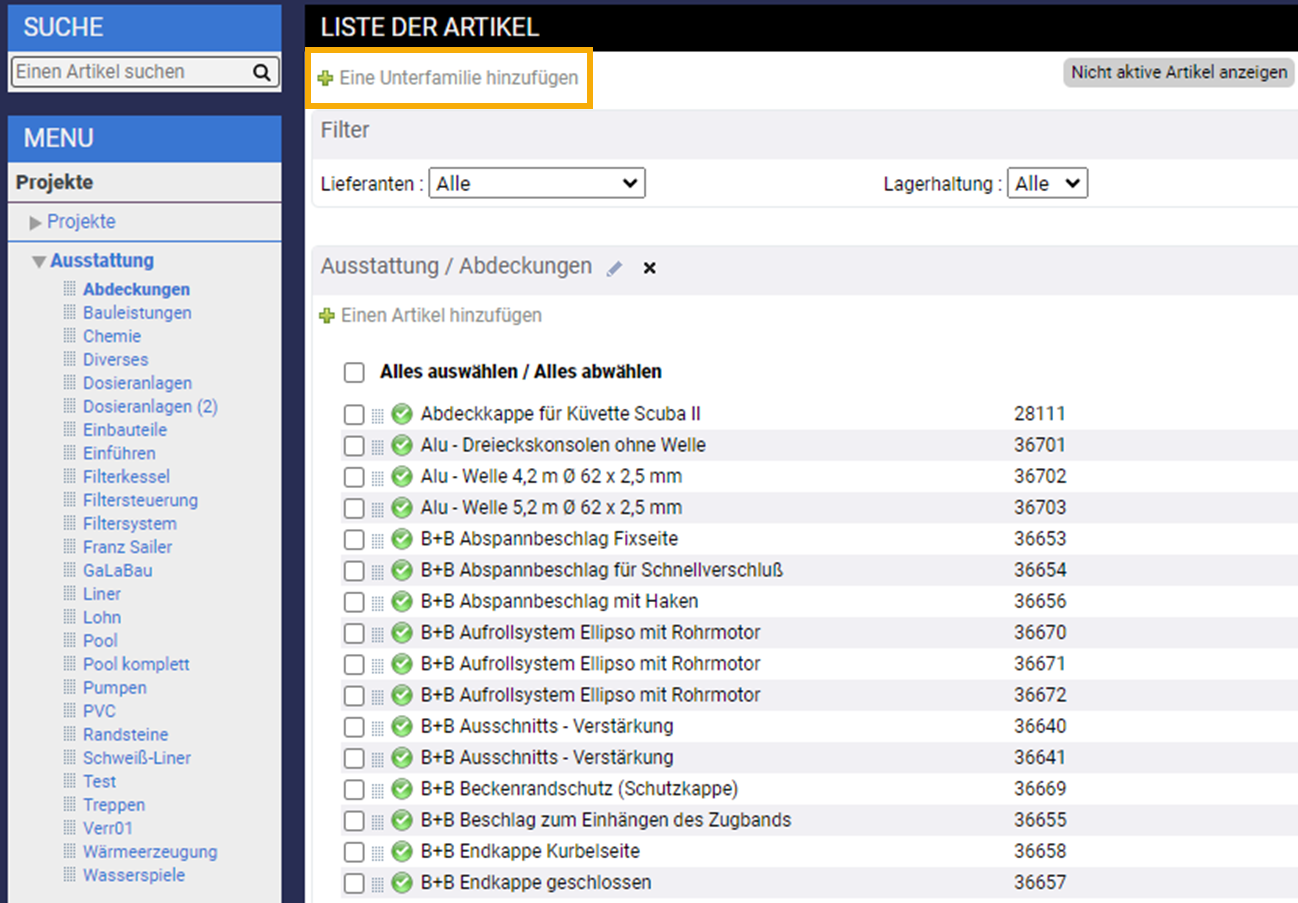Click the magnifier search icon
Screen dimensions: 1298x903
click(x=261, y=72)
